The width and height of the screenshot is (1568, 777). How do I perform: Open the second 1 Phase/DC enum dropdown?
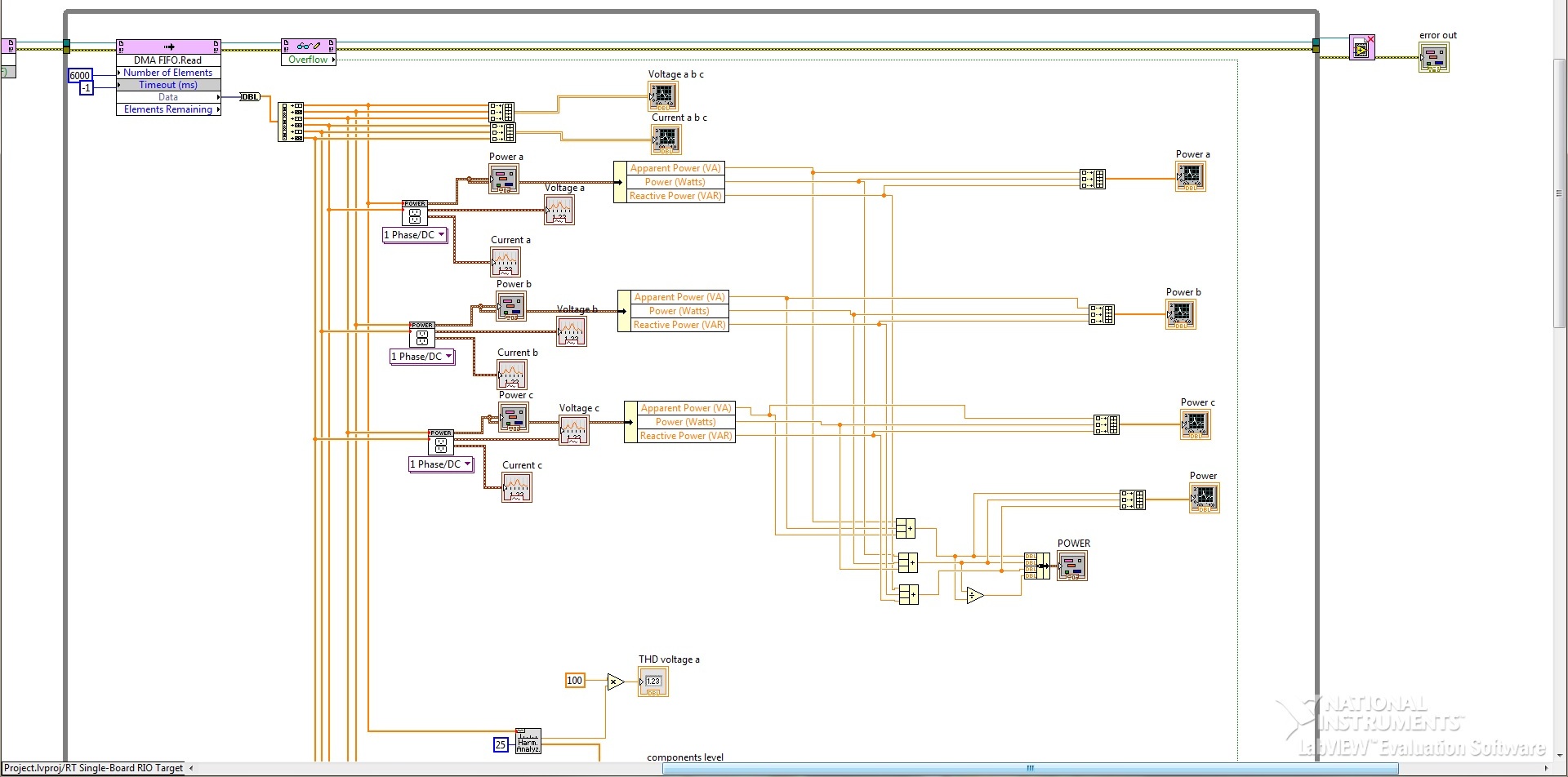(x=422, y=357)
